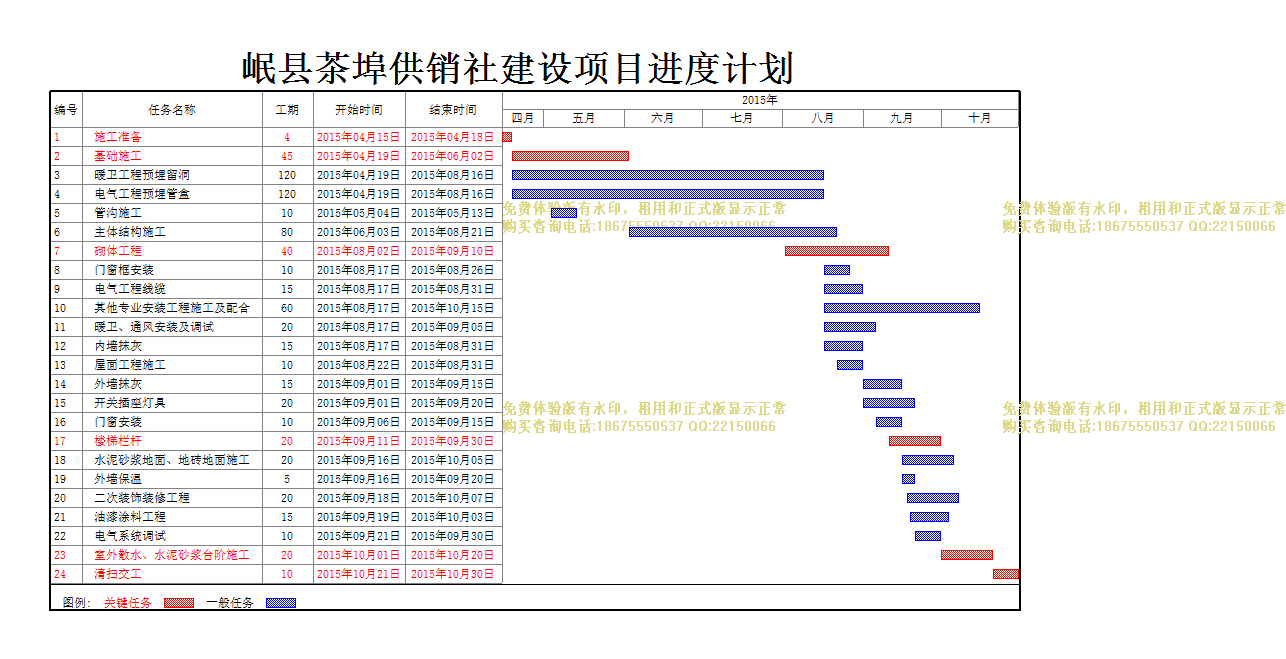Select task name 屋面工程施工
This screenshot has height=659, width=1286.
(130, 365)
